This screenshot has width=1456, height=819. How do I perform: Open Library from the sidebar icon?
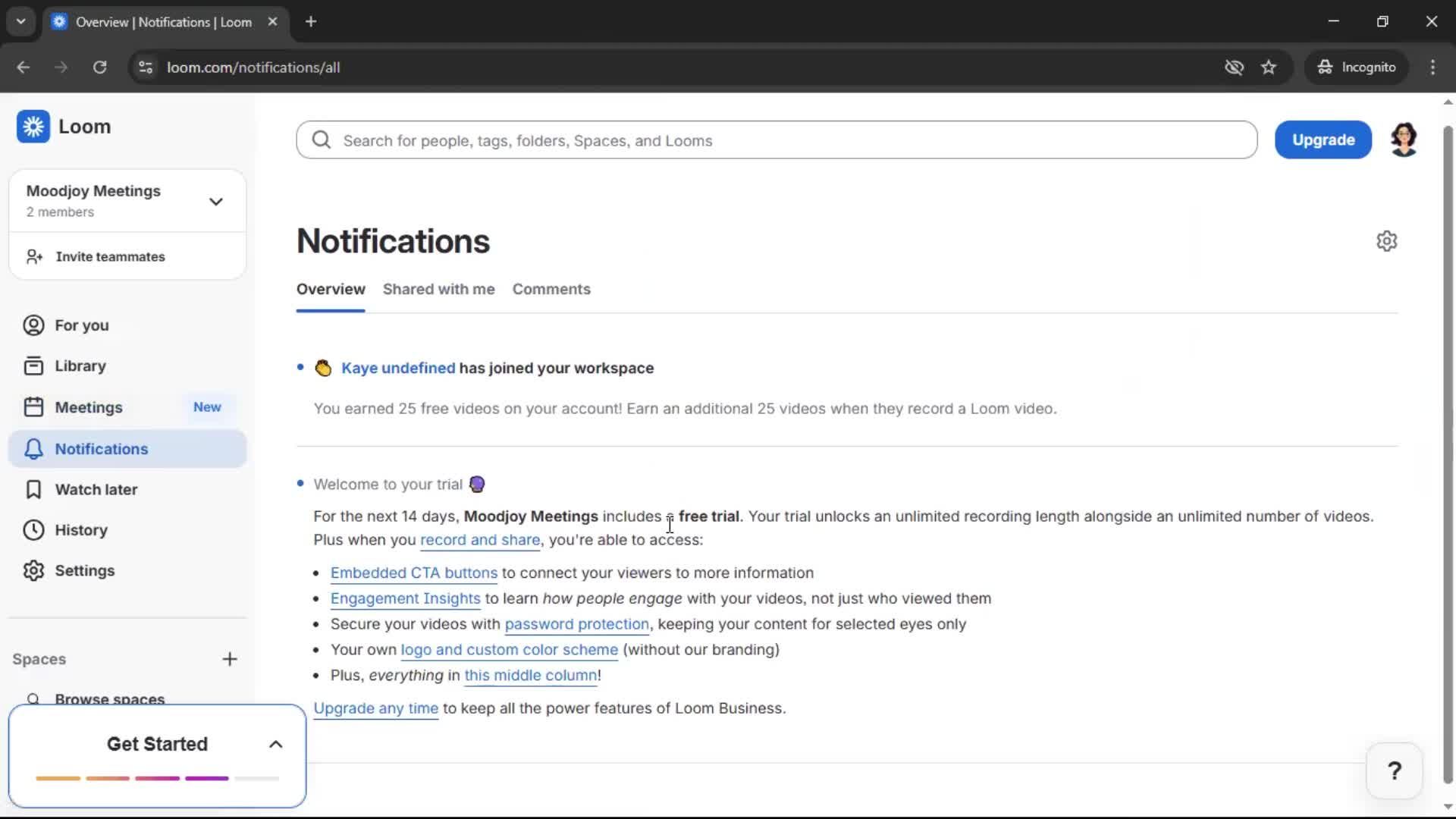point(33,366)
